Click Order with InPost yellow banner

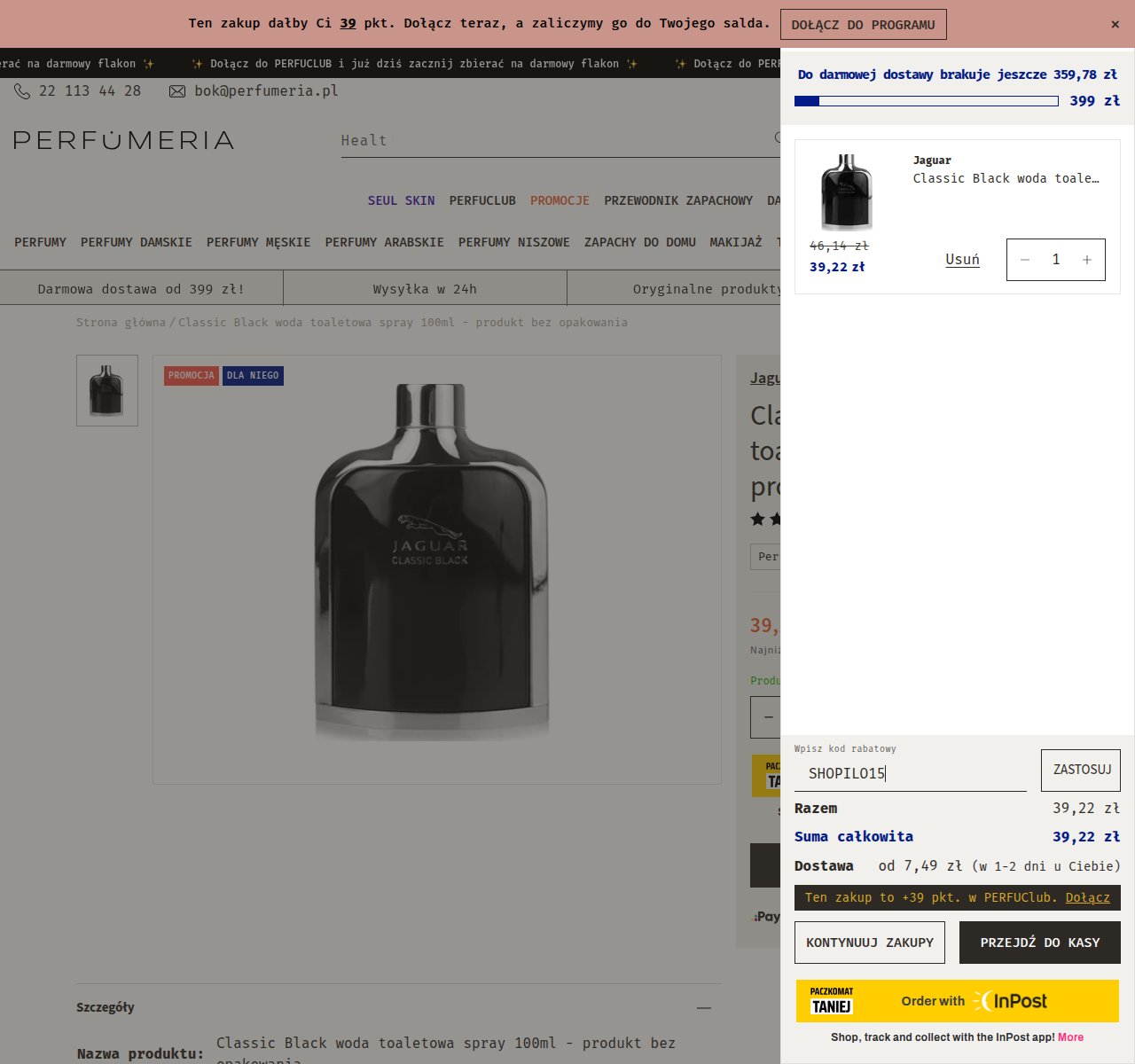click(958, 1001)
